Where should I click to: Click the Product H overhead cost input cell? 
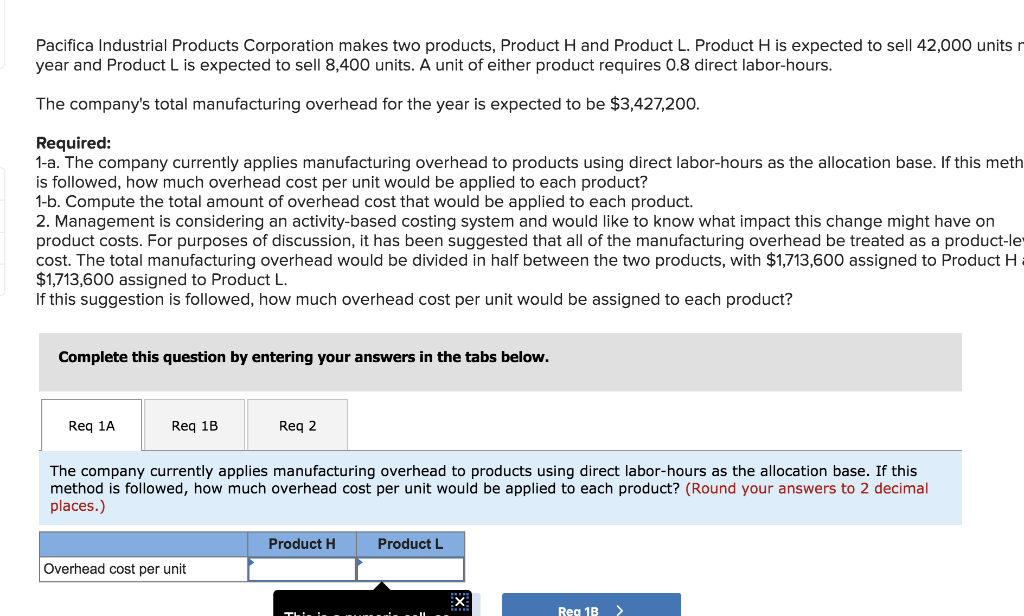click(302, 568)
